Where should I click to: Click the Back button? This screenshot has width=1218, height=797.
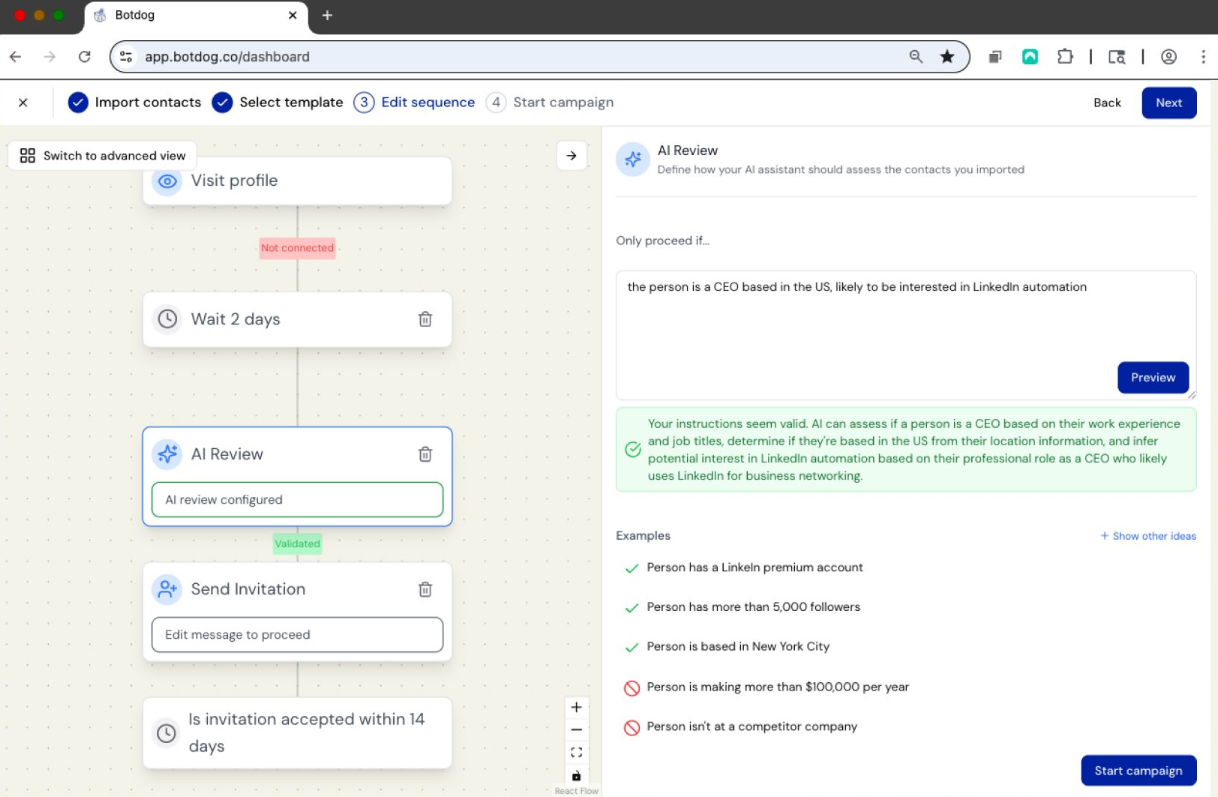pyautogui.click(x=1107, y=103)
